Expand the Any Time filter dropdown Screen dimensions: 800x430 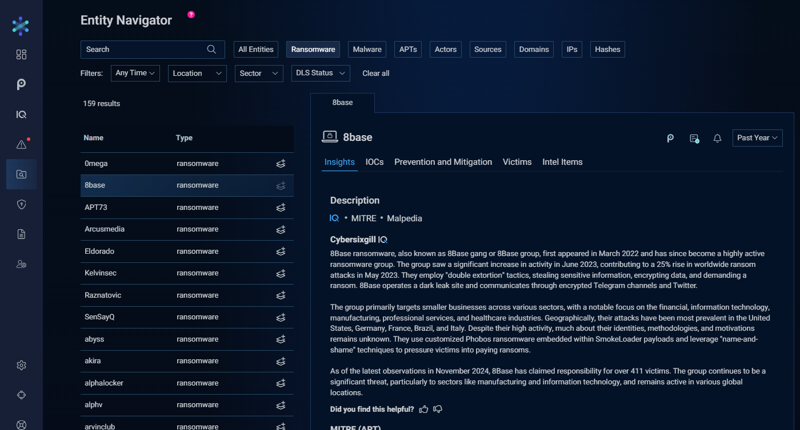(135, 73)
